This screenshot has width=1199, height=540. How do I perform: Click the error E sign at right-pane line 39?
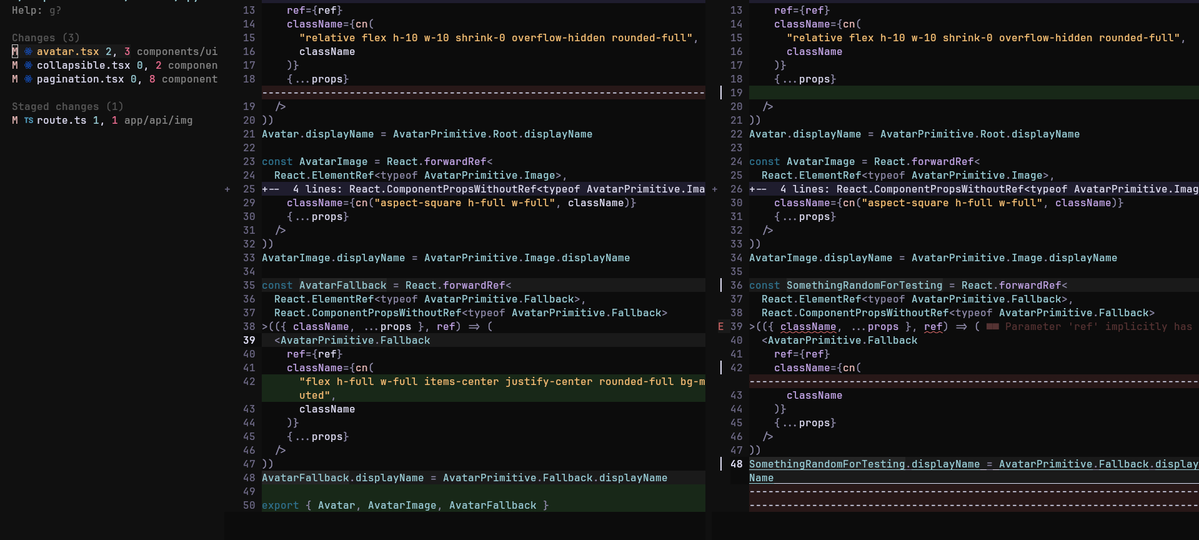720,327
